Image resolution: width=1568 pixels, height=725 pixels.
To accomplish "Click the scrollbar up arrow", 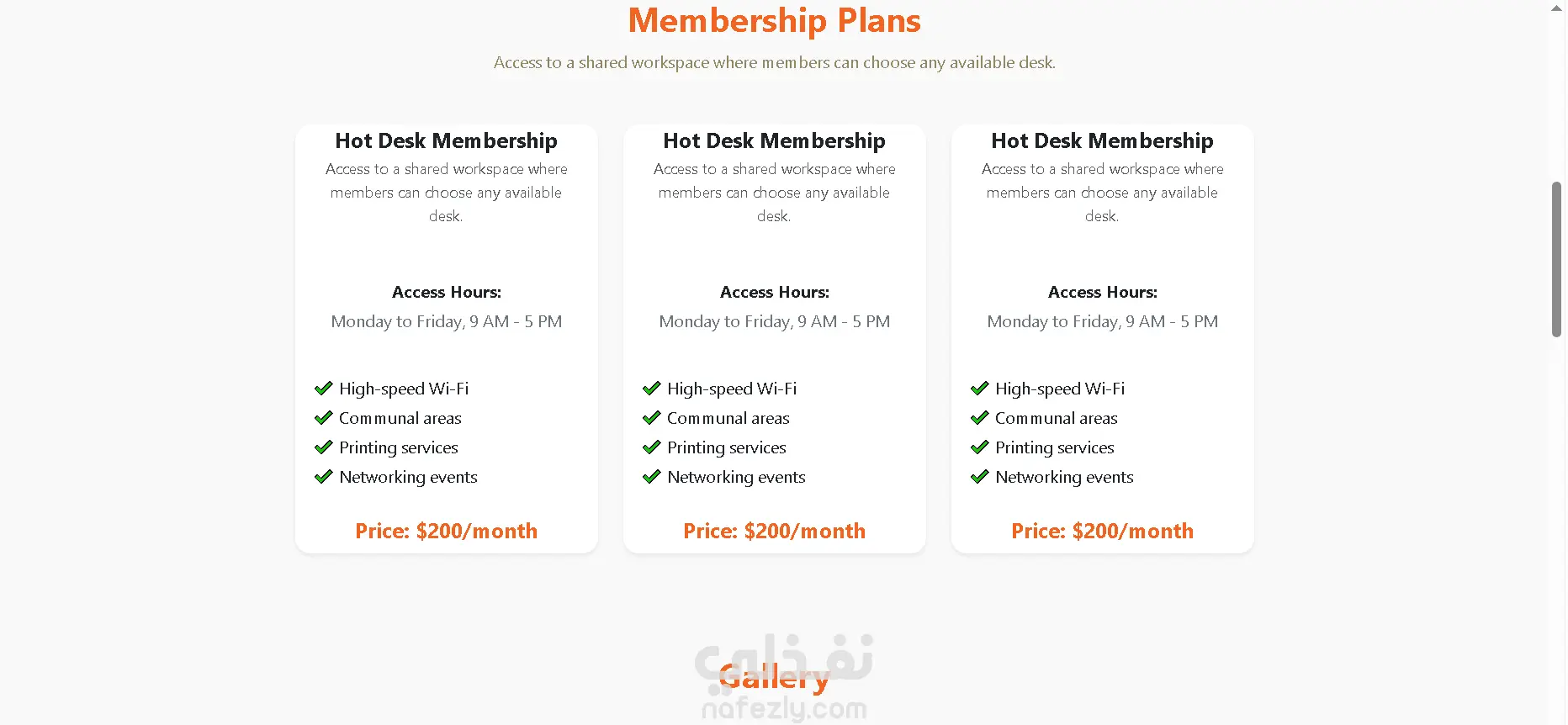I will click(1556, 8).
